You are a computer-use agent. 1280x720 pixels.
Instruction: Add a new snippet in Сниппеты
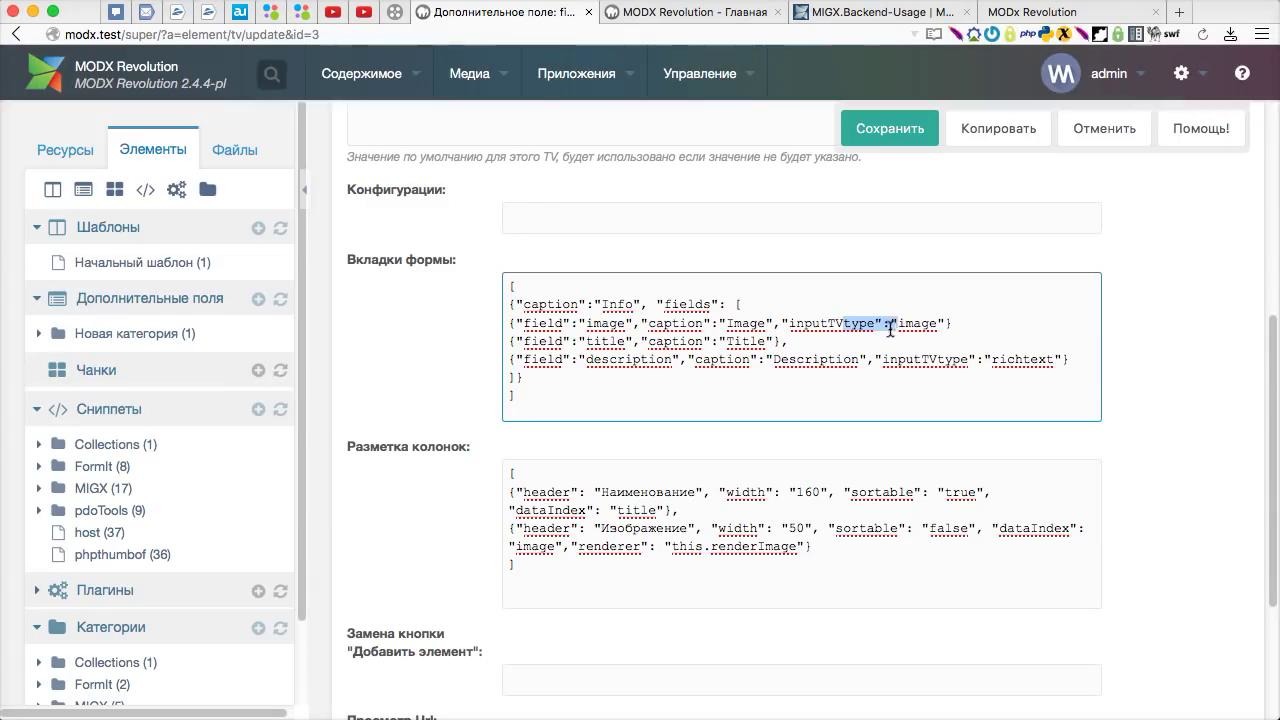pos(258,409)
